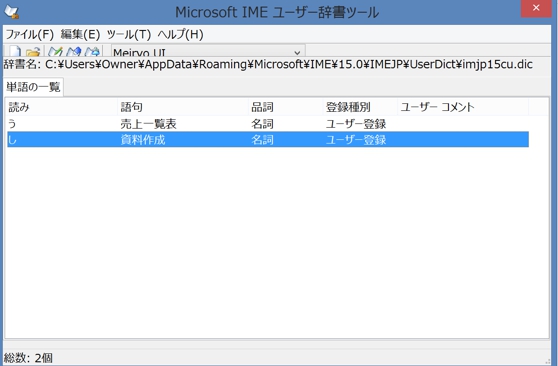The image size is (558, 366).
Task: Click the delete word toolbar icon
Action: click(x=93, y=52)
